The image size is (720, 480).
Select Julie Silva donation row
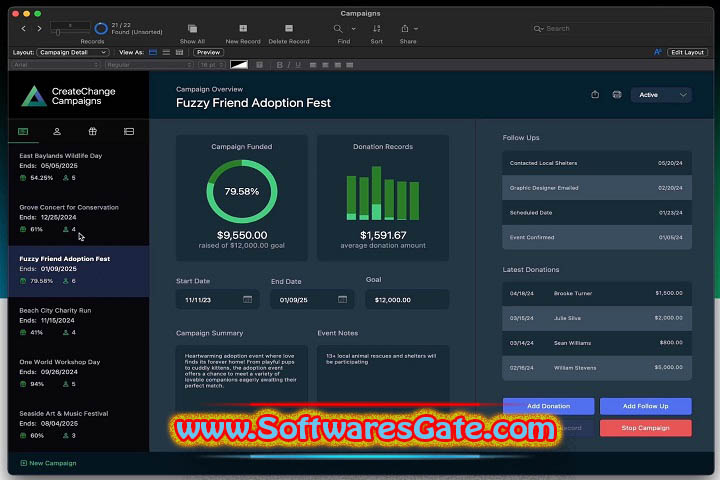click(x=597, y=318)
